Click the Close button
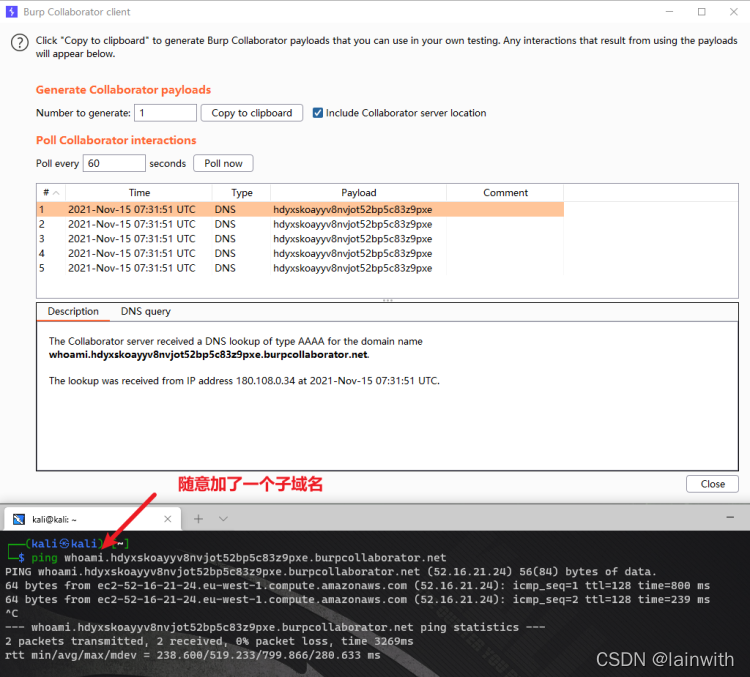Viewport: 750px width, 677px height. (x=712, y=484)
